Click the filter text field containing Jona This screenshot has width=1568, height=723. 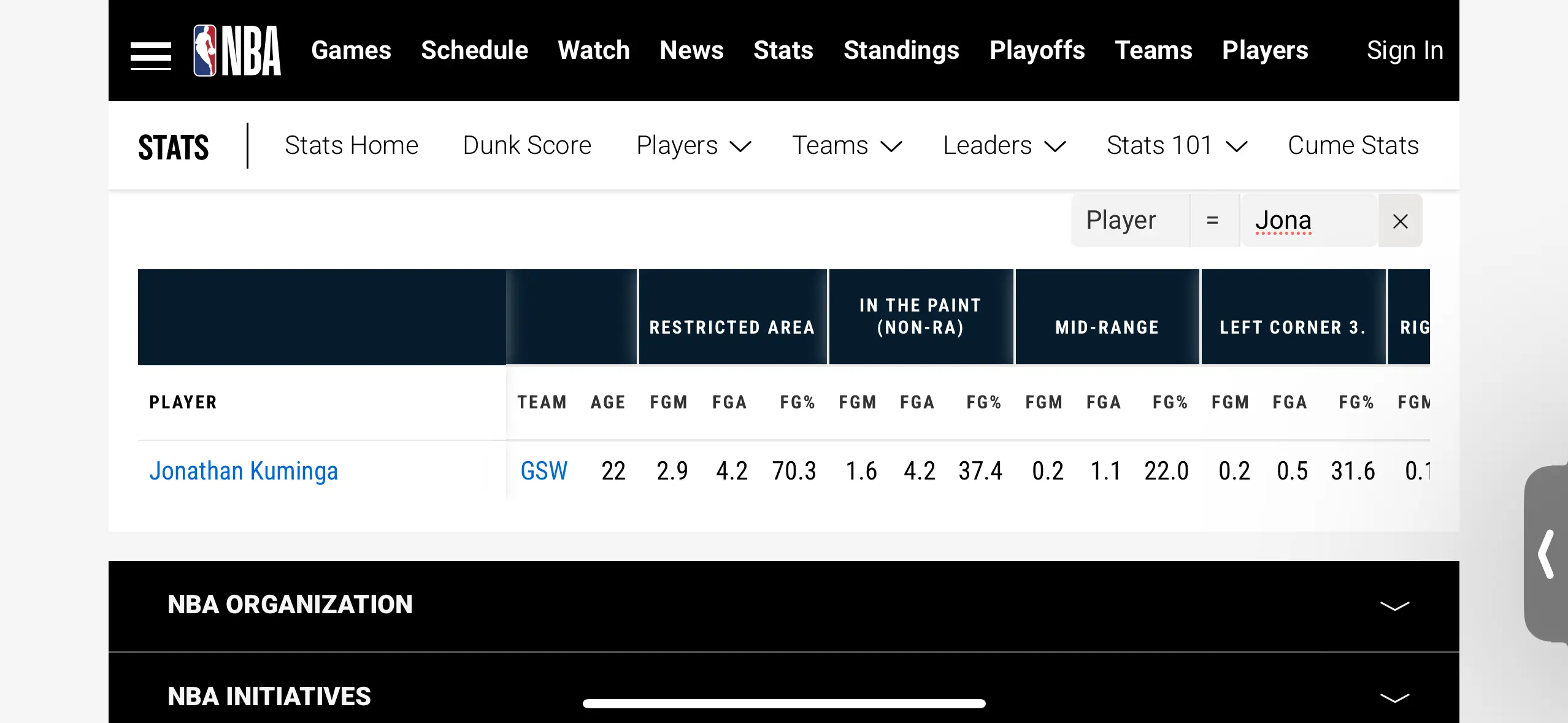1309,221
